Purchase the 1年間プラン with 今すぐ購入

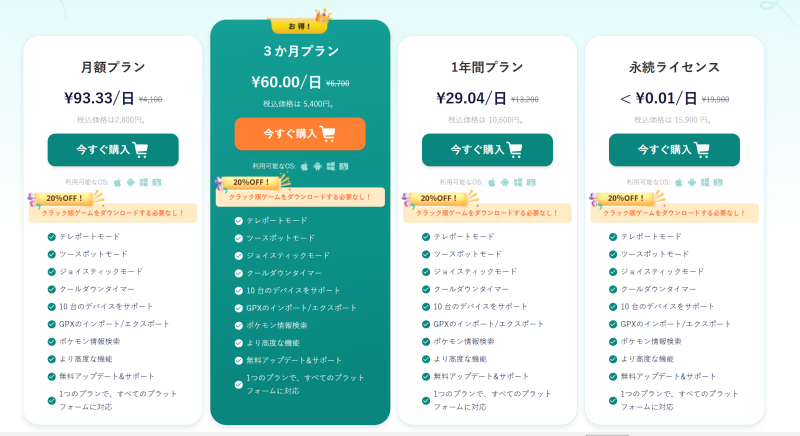(x=487, y=150)
